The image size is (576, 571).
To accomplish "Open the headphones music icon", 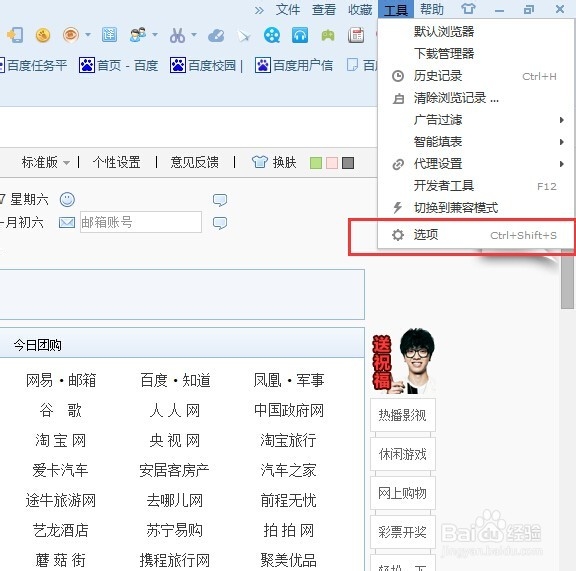I will 300,35.
